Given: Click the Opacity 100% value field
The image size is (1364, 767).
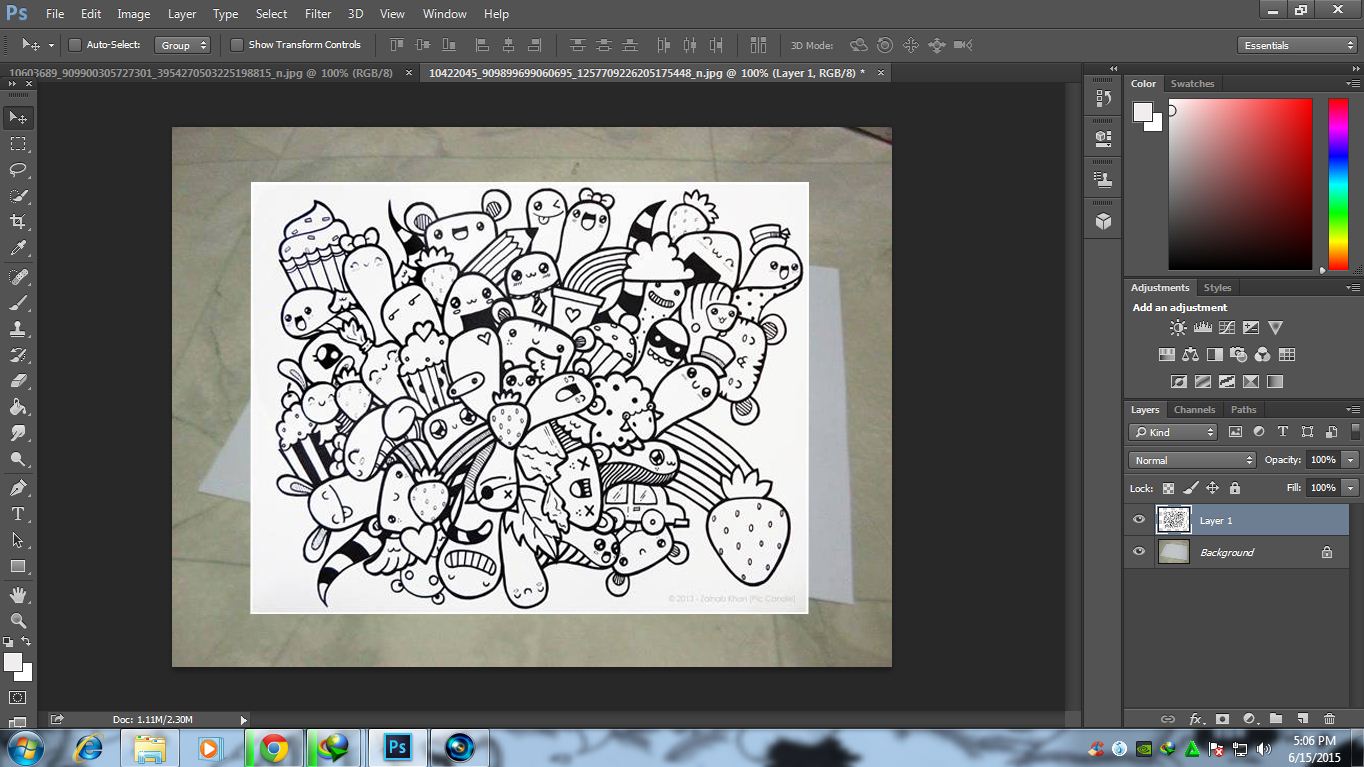Looking at the screenshot, I should click(1323, 460).
